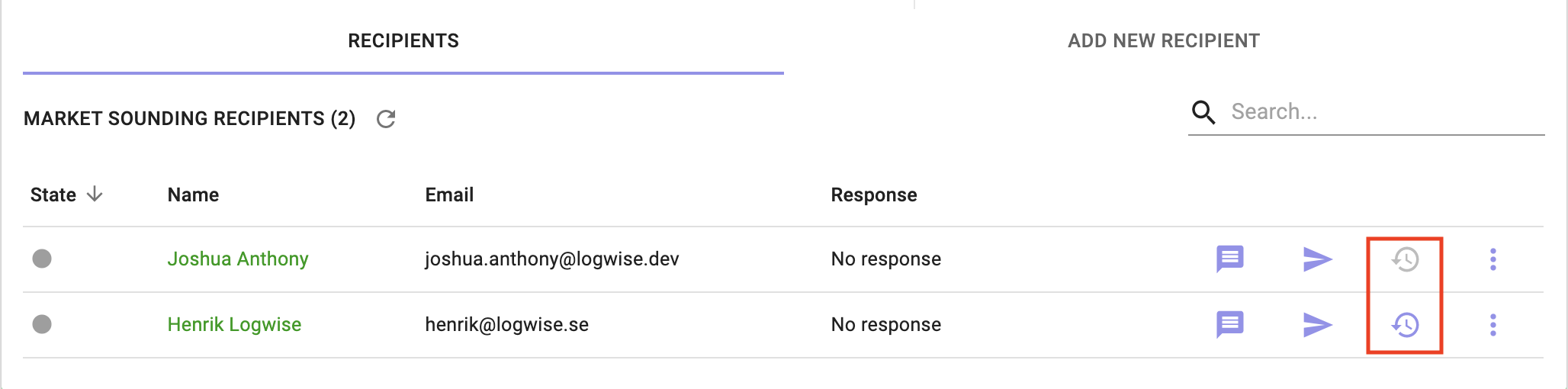Screen dimensions: 1568x389
Task: Open Henrik Logwise name link
Action: [234, 325]
